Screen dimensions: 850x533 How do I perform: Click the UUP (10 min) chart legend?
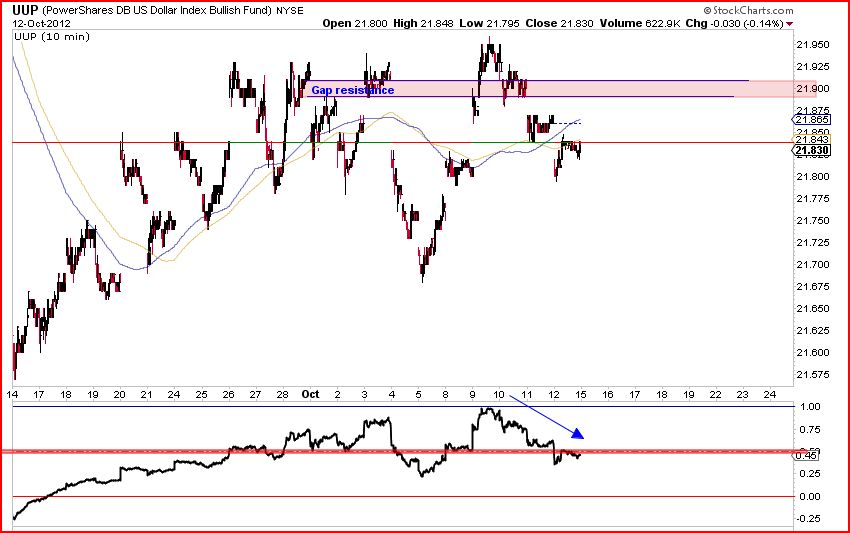52,37
